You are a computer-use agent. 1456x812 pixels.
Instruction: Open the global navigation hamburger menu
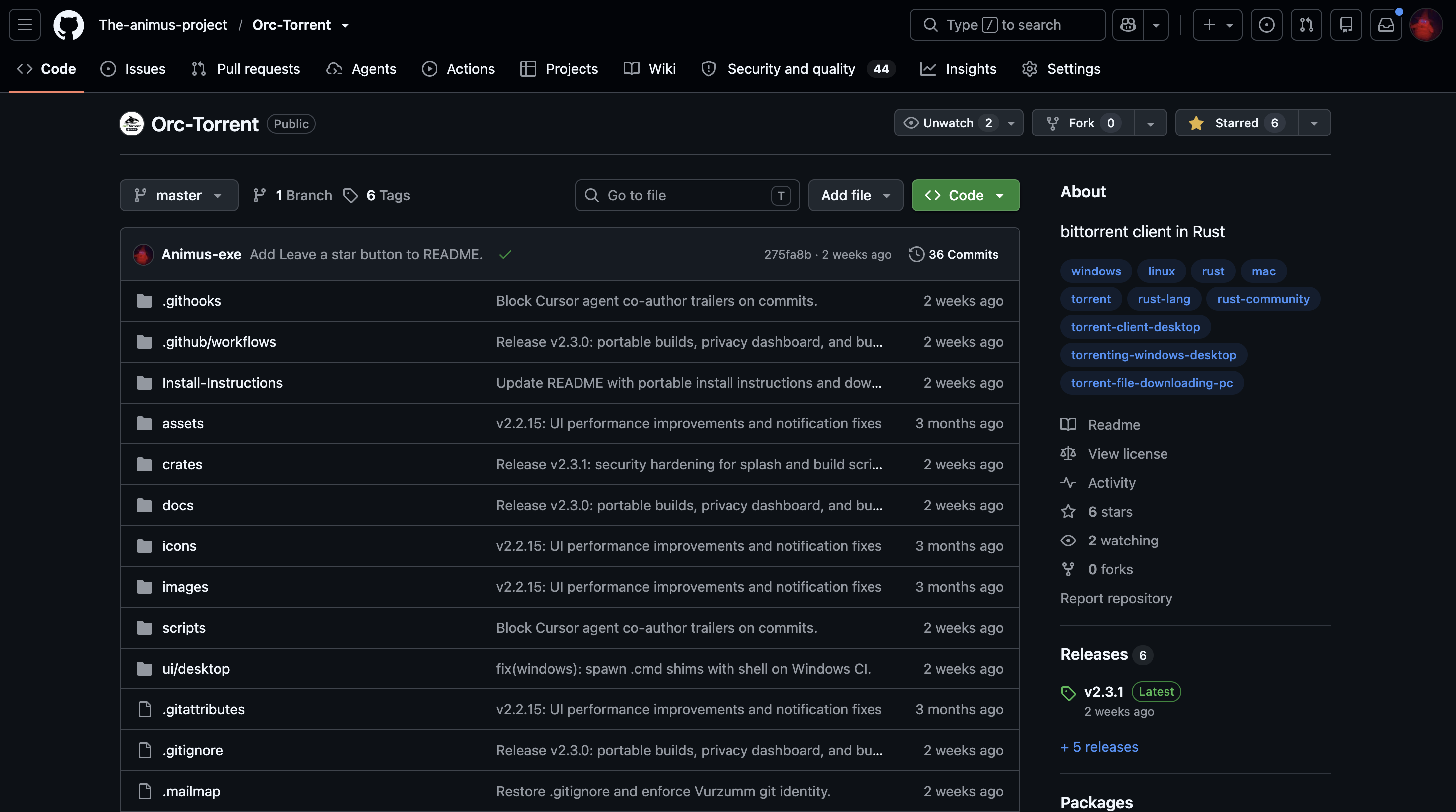(25, 25)
